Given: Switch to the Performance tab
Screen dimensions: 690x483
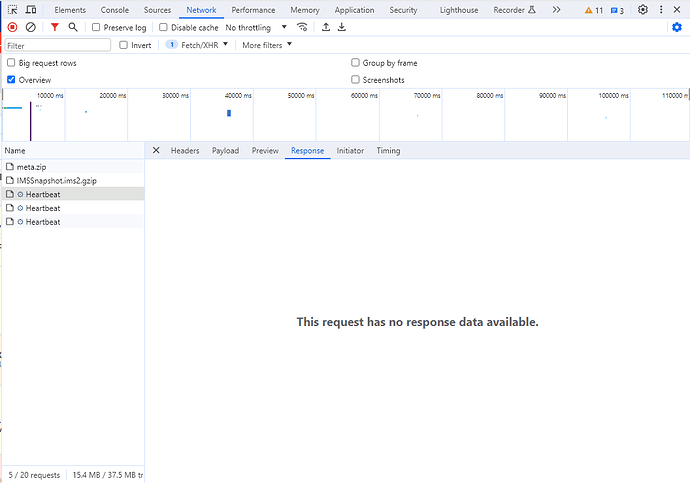Looking at the screenshot, I should click(253, 10).
